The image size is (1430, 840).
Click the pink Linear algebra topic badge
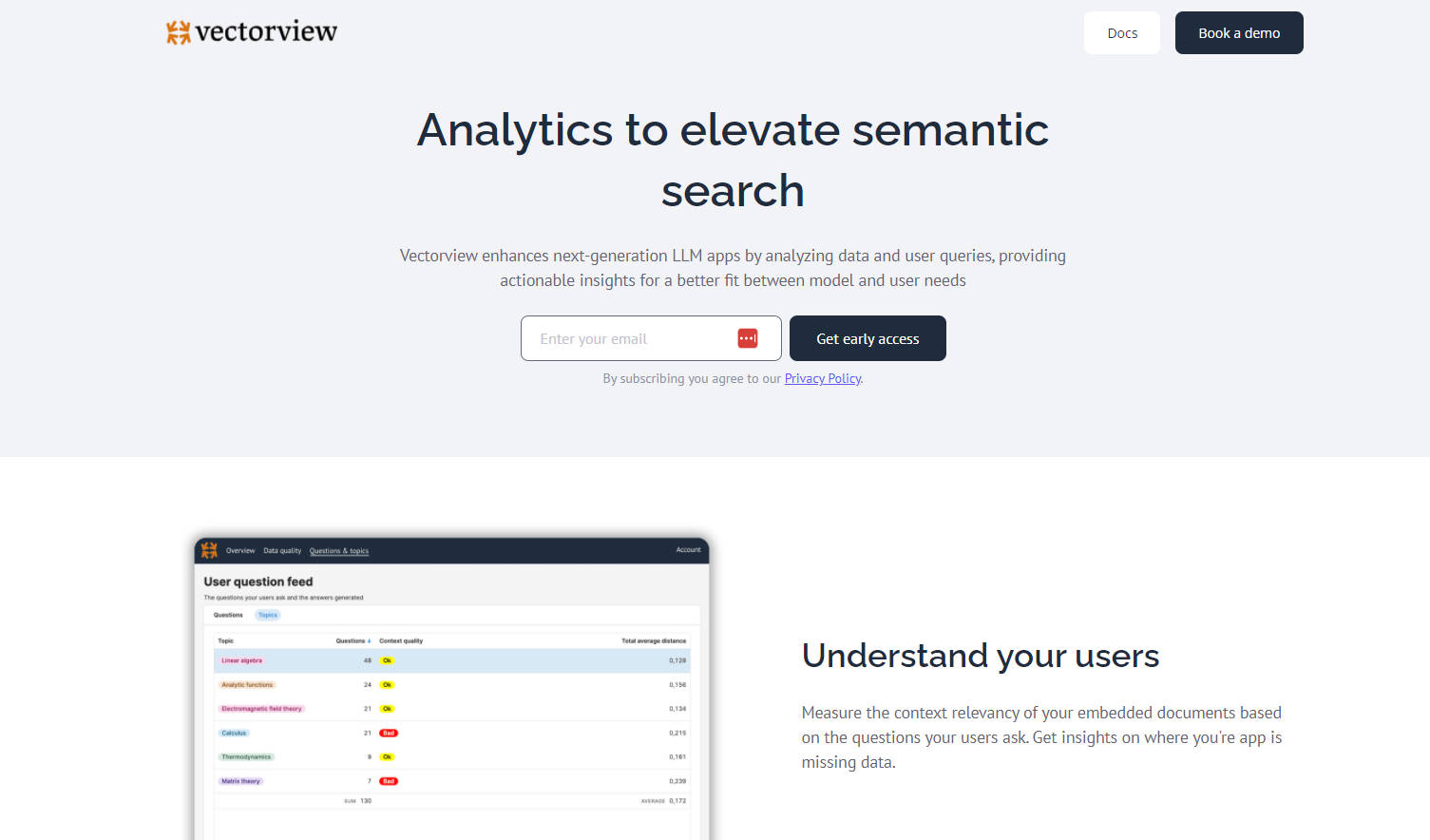coord(241,659)
